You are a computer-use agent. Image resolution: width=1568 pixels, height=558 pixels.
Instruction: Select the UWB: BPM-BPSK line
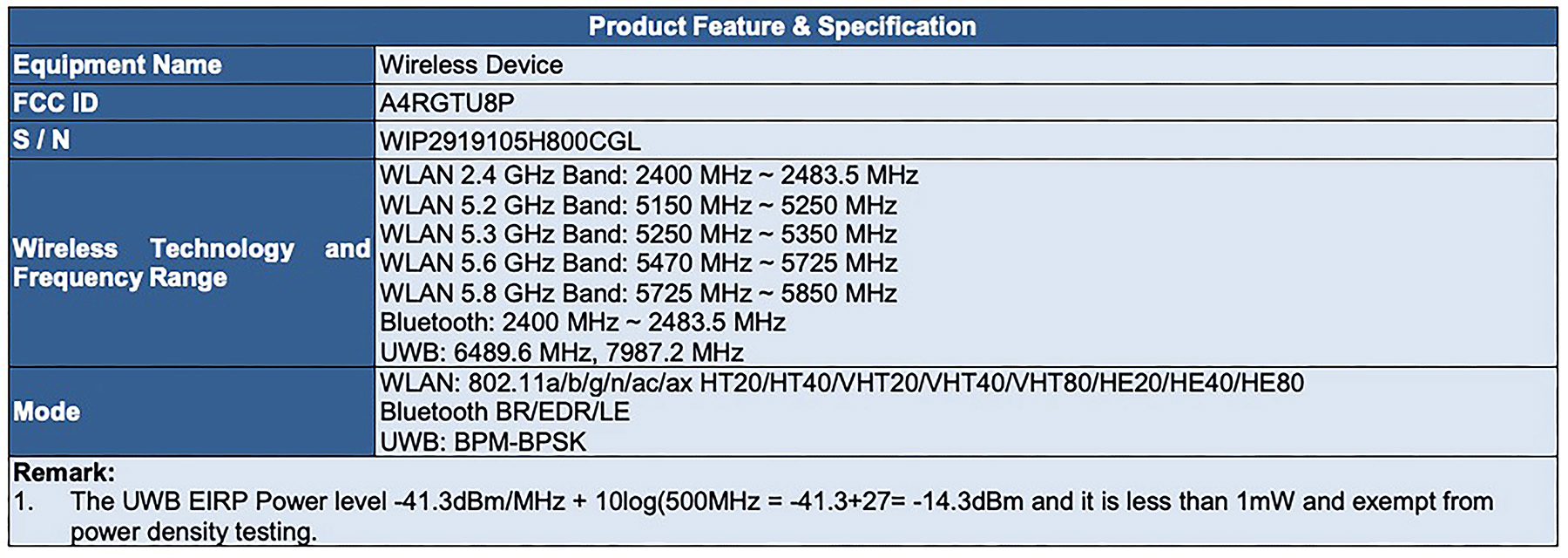coord(483,441)
